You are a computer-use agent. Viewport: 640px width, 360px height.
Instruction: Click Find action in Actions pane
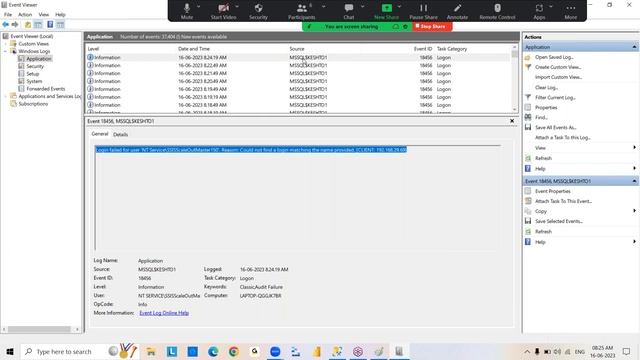pyautogui.click(x=541, y=118)
